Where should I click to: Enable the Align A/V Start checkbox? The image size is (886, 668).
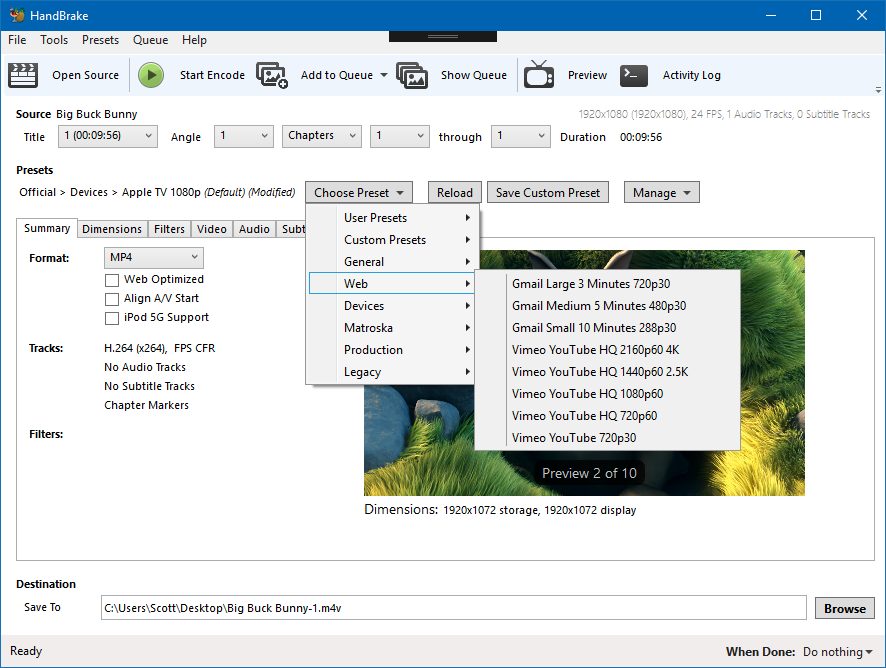pyautogui.click(x=112, y=299)
